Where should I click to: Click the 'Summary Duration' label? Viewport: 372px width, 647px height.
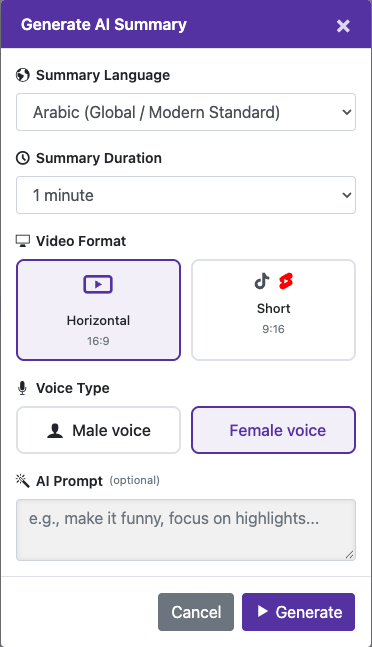[99, 158]
